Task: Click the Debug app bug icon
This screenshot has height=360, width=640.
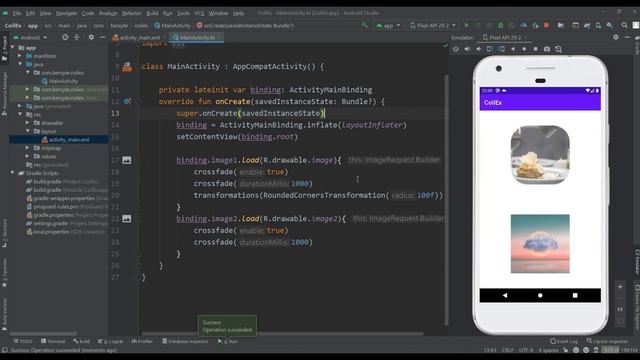Action: [x=500, y=25]
